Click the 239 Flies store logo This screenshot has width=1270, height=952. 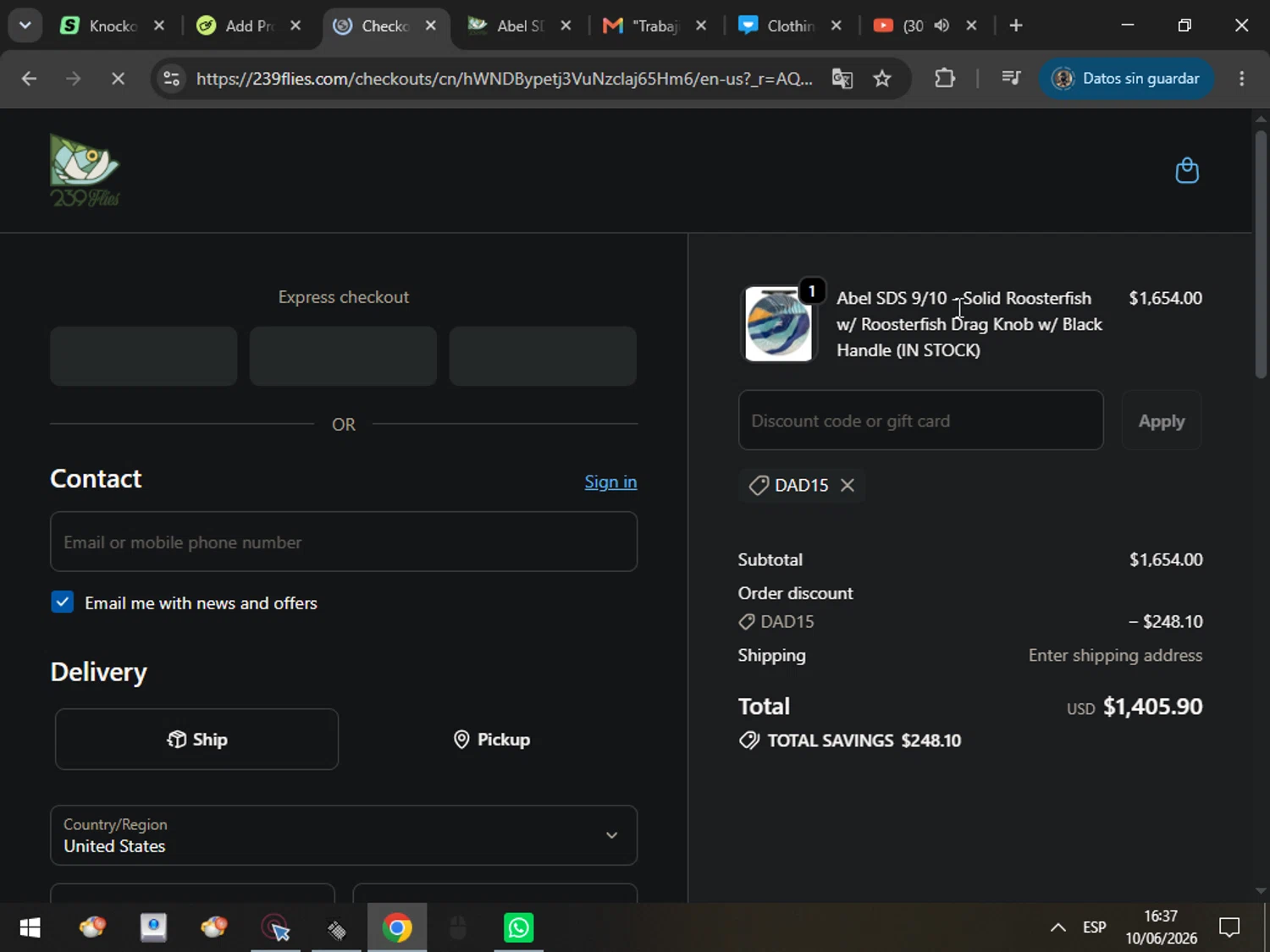pos(85,170)
